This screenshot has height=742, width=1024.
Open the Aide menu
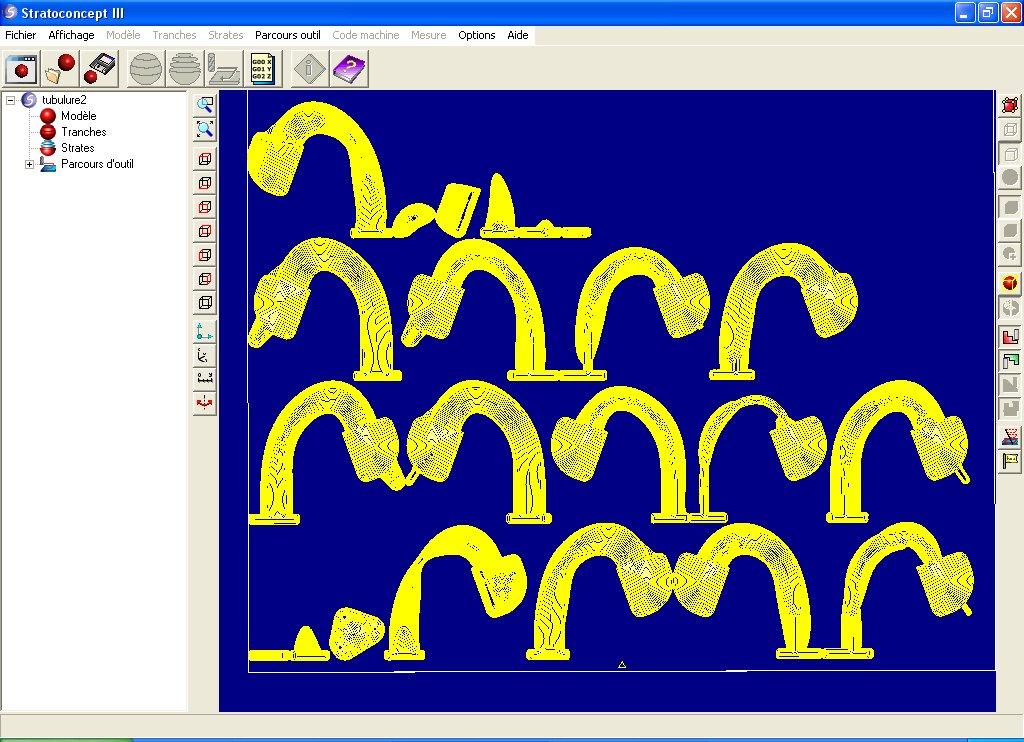coord(518,35)
